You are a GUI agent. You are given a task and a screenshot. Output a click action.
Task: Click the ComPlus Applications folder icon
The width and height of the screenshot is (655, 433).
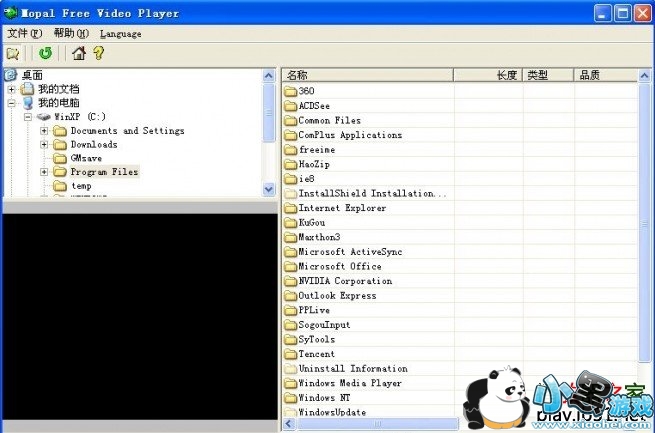pyautogui.click(x=290, y=135)
